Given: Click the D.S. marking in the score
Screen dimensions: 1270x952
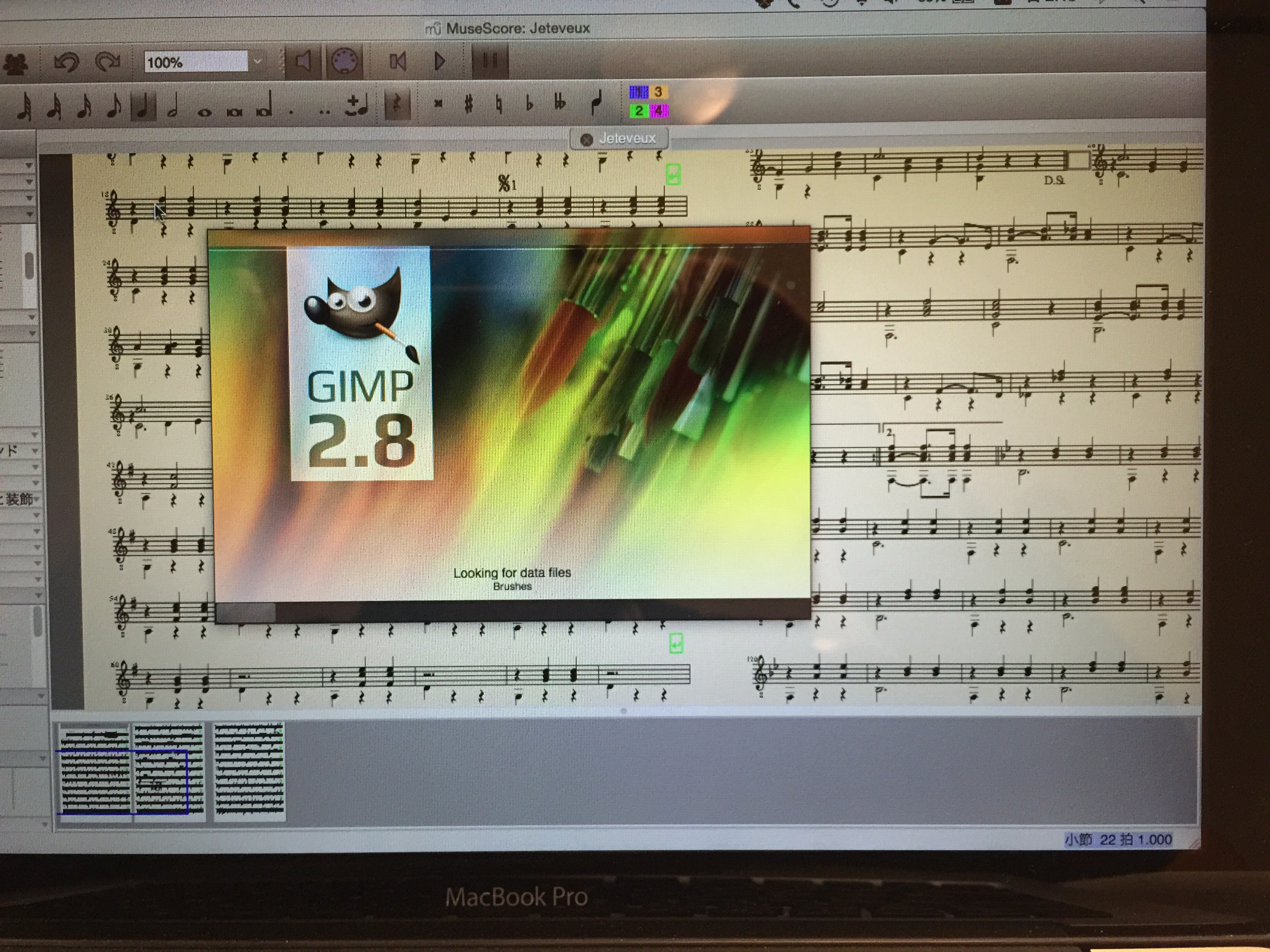Looking at the screenshot, I should point(1054,180).
